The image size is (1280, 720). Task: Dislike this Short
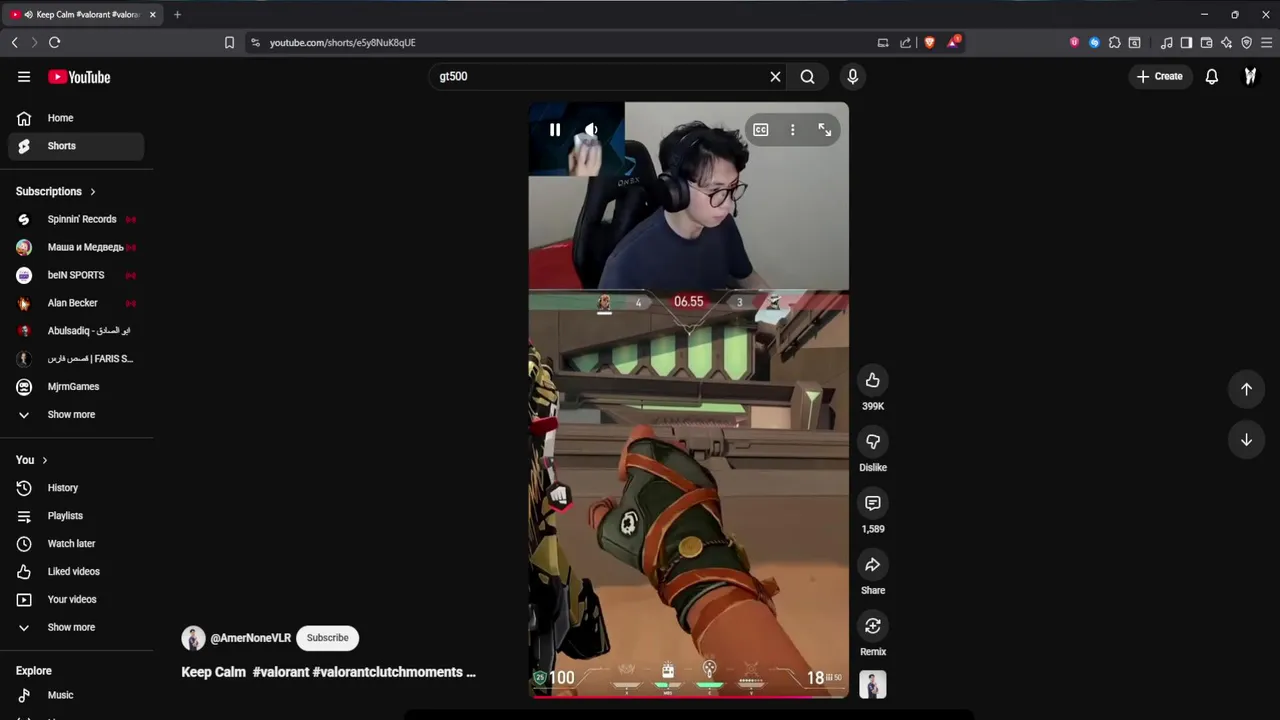coord(873,441)
